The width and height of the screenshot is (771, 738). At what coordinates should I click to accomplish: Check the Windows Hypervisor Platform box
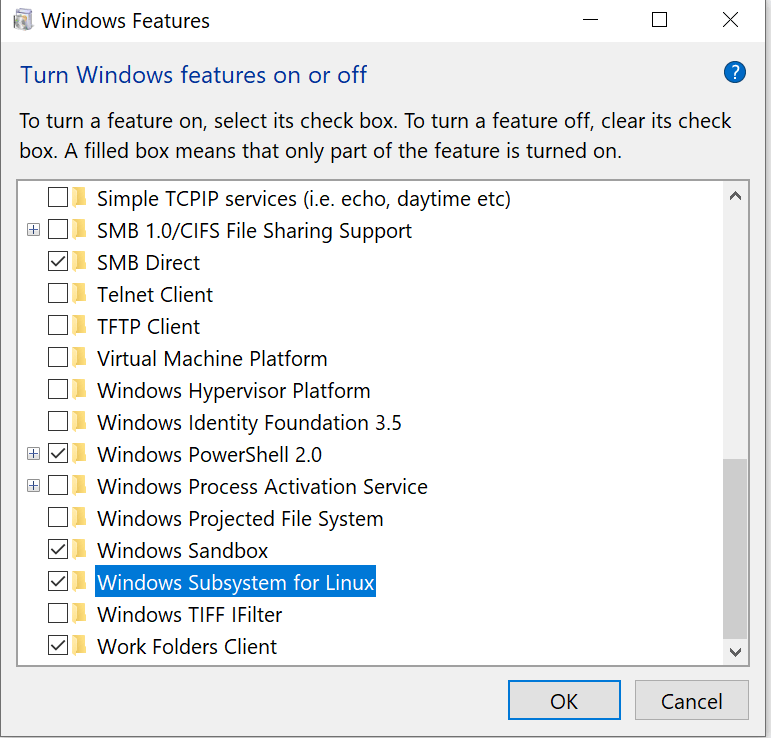[58, 389]
